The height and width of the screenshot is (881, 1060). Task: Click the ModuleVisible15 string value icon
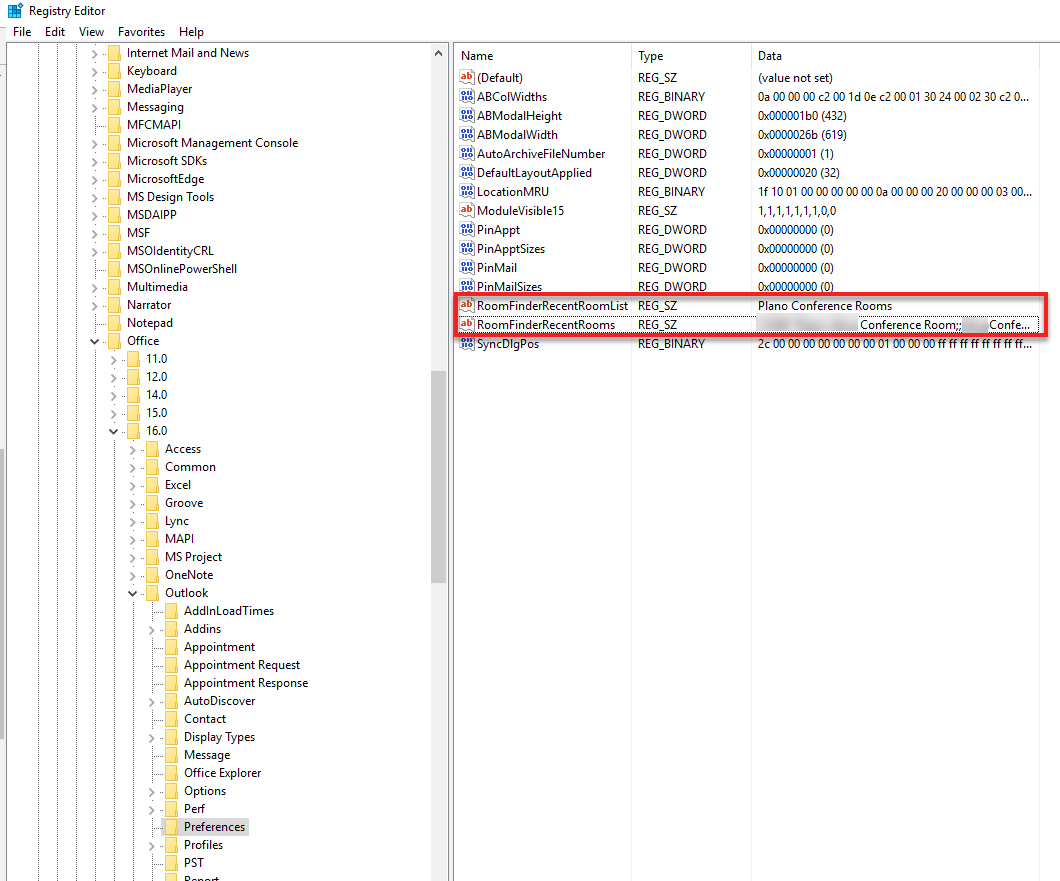(x=466, y=210)
